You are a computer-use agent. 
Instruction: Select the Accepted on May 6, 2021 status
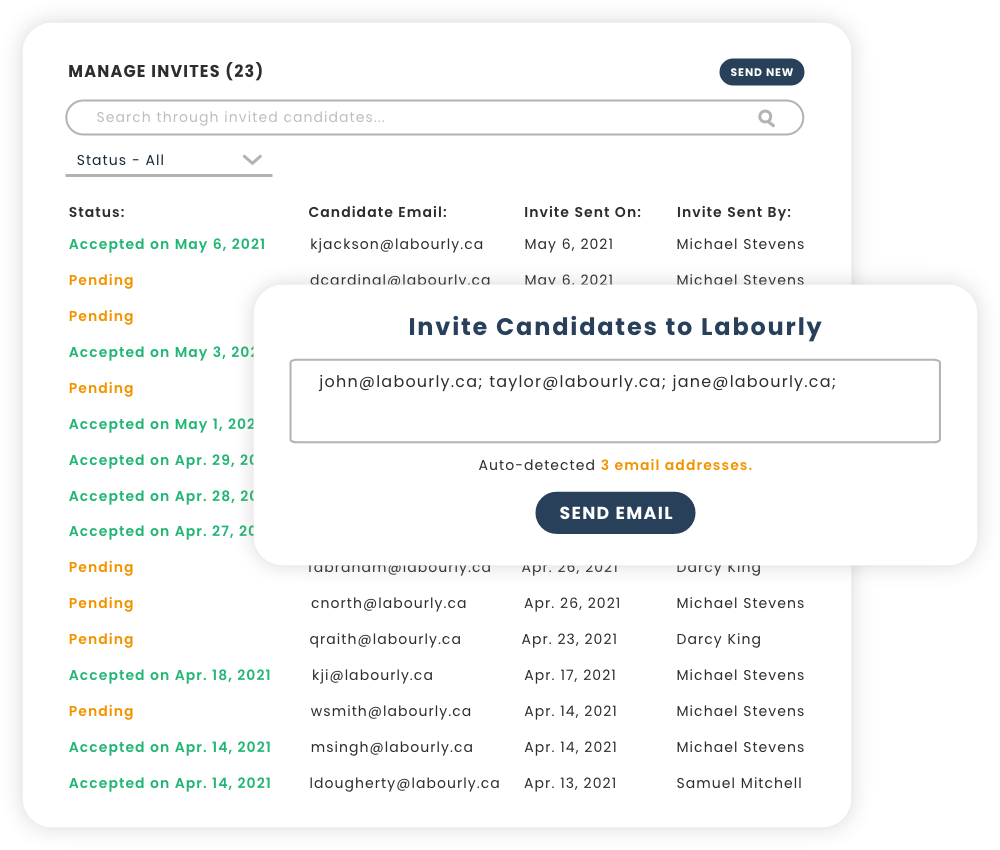point(167,244)
